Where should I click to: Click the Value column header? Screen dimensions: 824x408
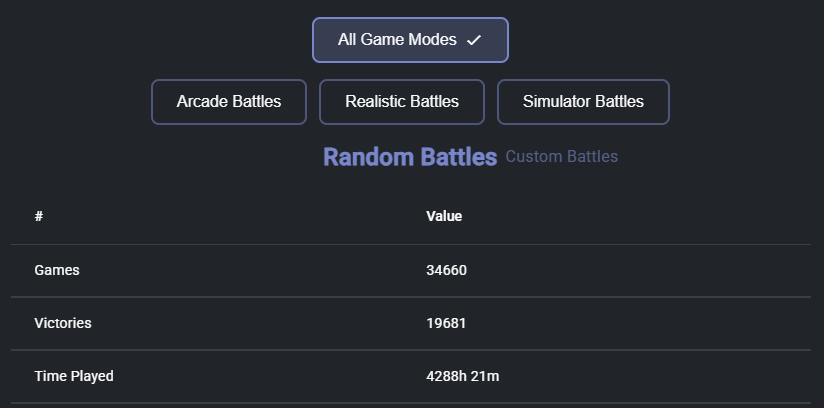444,216
